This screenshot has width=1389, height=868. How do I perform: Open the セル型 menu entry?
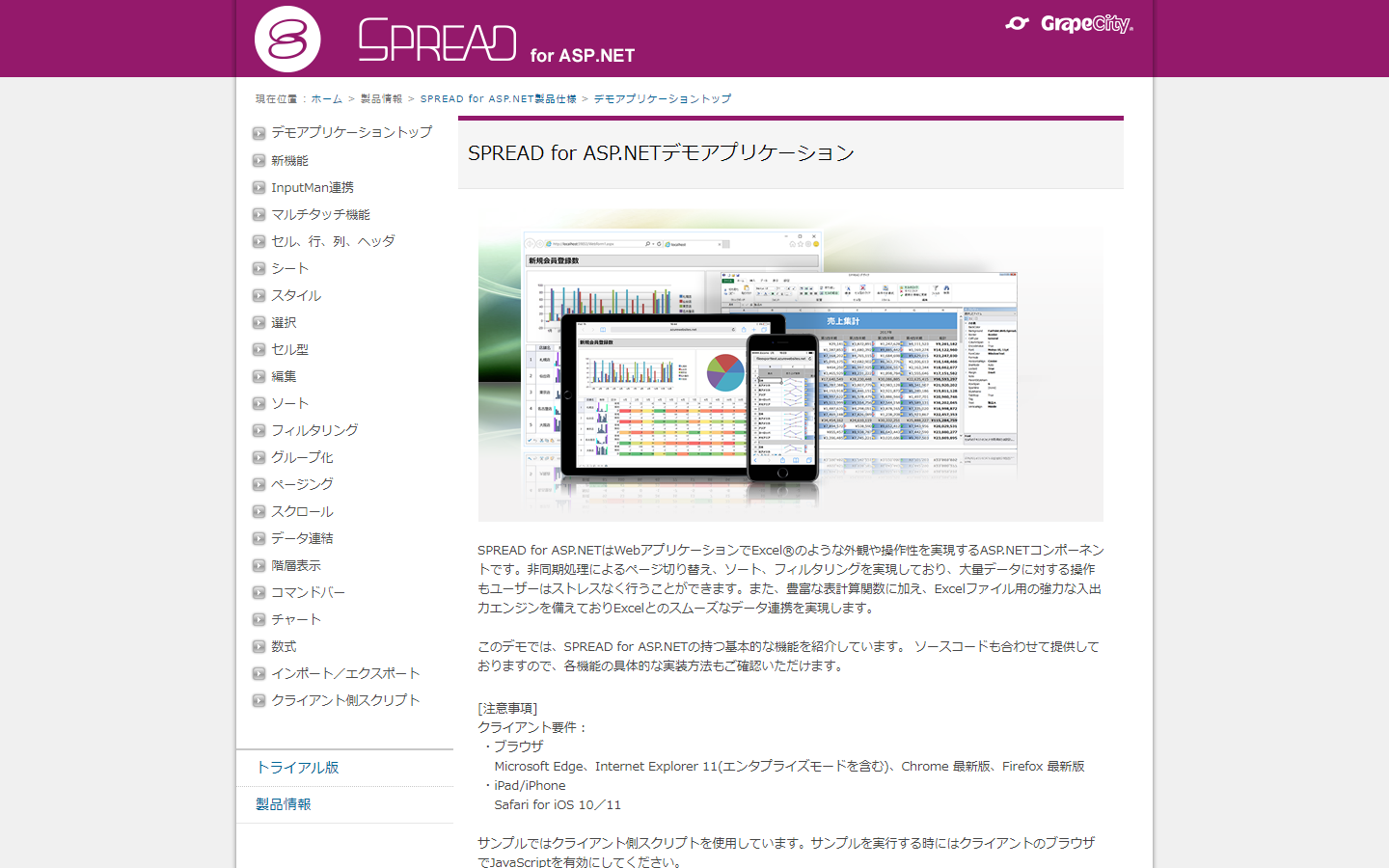pos(289,349)
